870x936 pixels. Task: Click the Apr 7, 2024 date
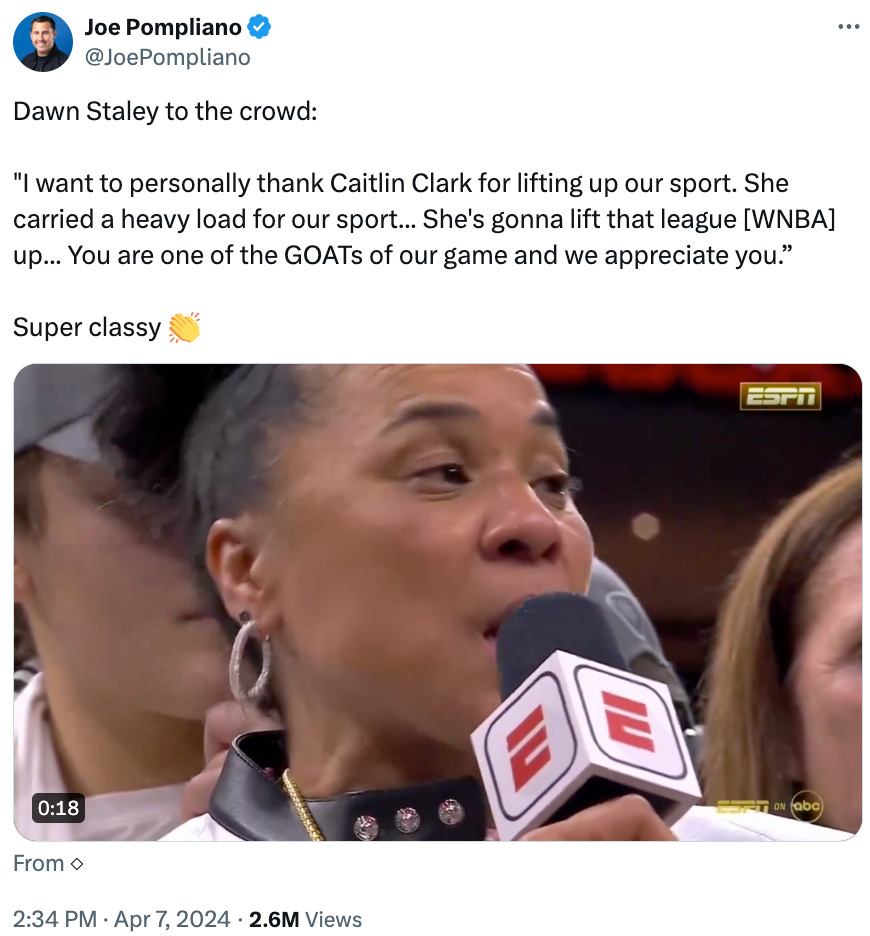coord(172,919)
